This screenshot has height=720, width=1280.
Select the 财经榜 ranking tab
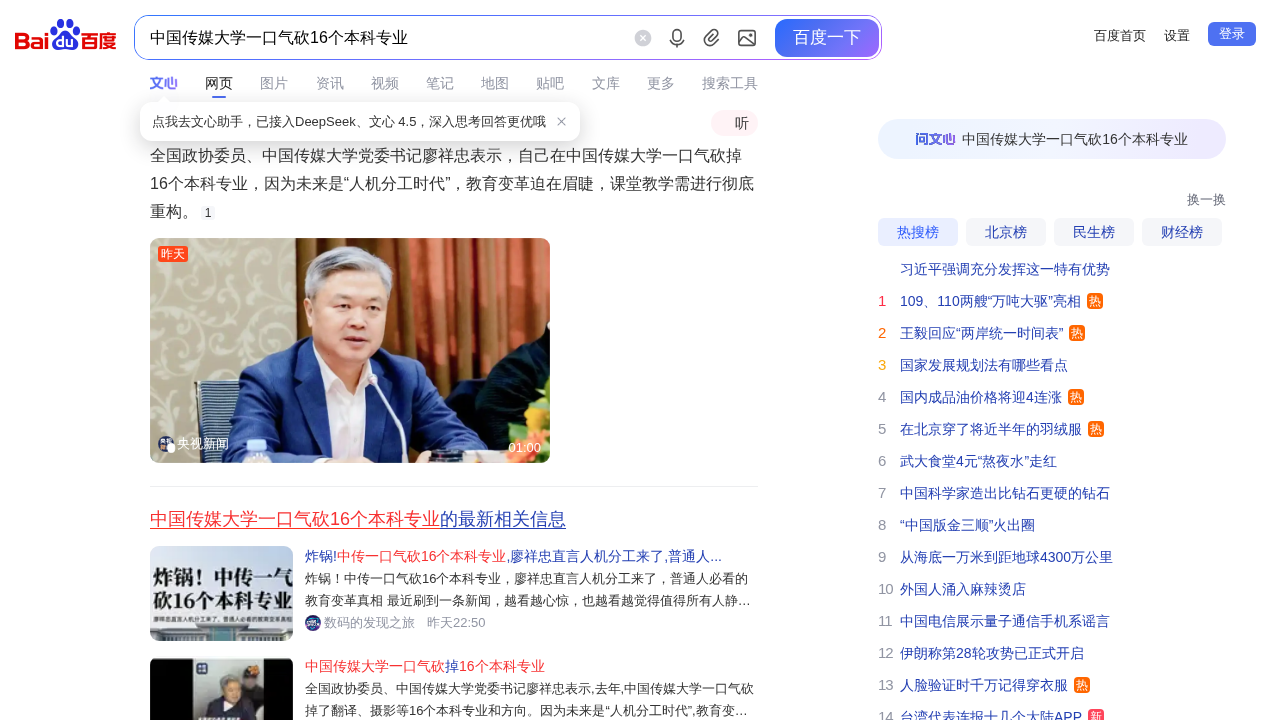[1181, 232]
